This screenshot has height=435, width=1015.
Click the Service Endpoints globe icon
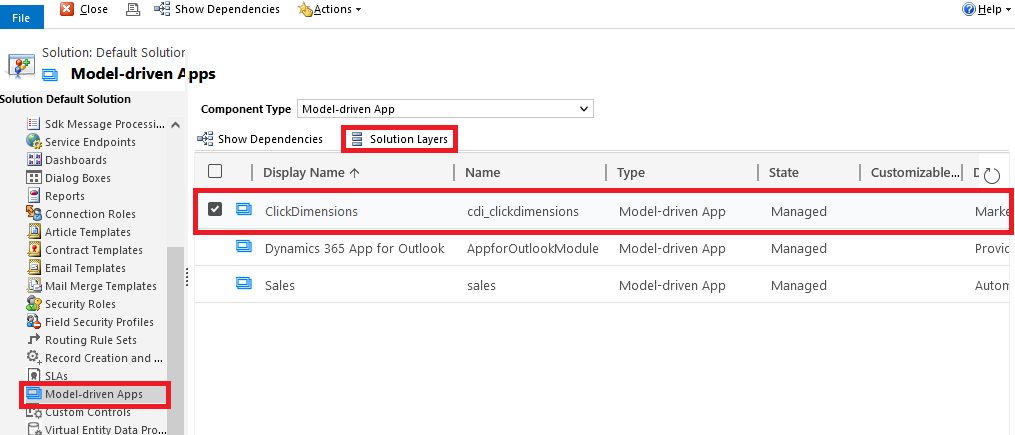point(34,141)
